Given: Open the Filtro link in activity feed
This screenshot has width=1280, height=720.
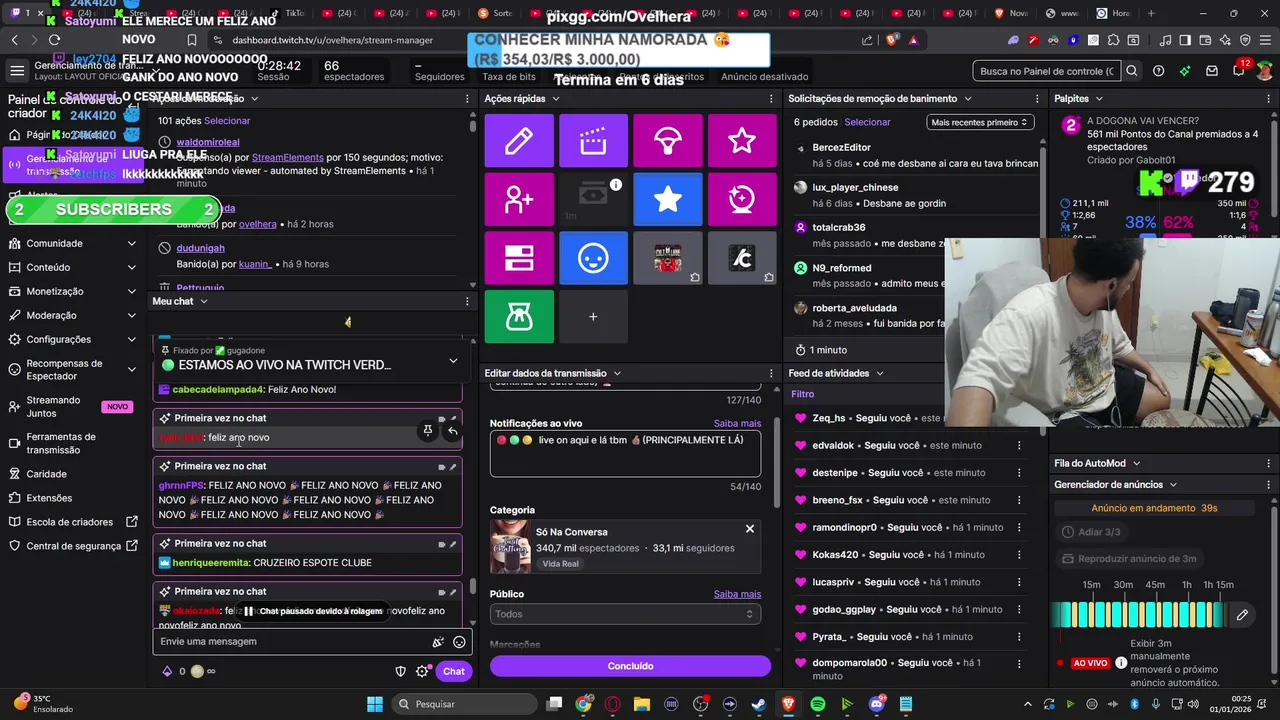Looking at the screenshot, I should tap(802, 394).
